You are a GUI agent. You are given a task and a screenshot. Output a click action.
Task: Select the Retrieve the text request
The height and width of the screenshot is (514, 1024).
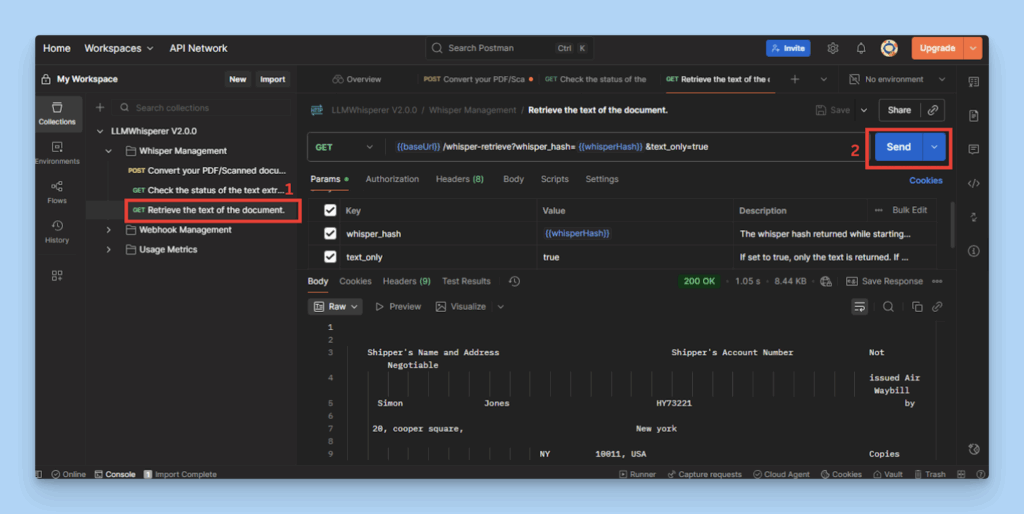click(x=215, y=210)
